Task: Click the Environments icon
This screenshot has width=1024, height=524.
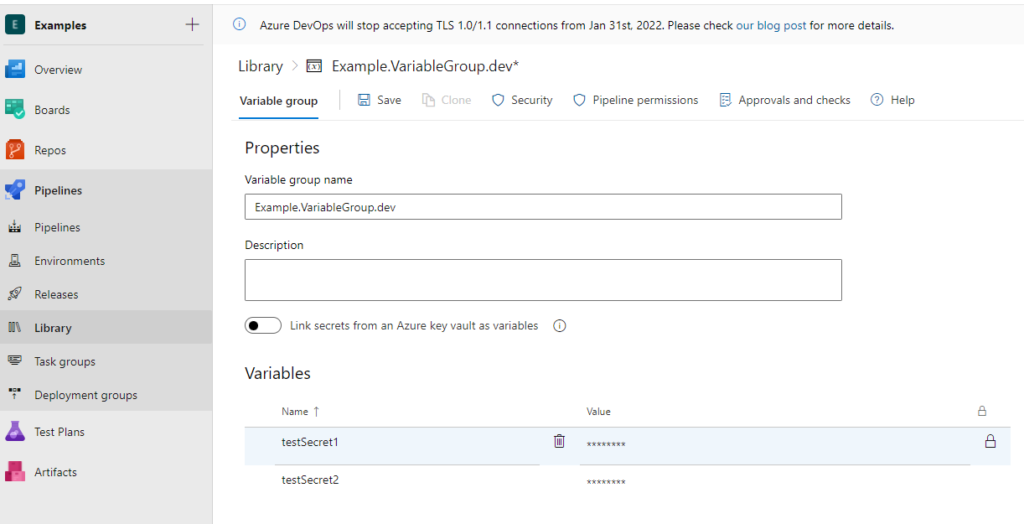Action: pos(14,261)
